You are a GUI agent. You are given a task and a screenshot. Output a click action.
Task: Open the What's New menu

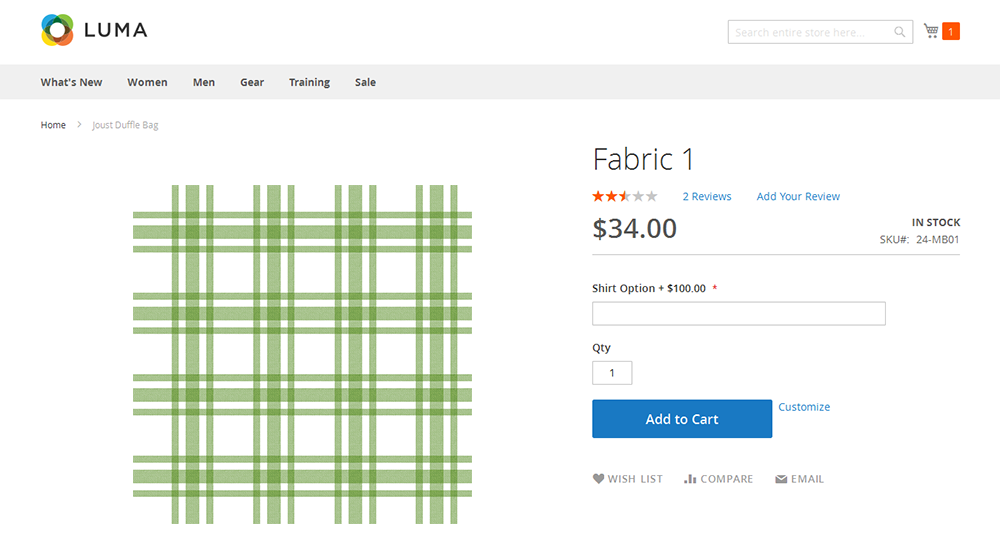[71, 82]
